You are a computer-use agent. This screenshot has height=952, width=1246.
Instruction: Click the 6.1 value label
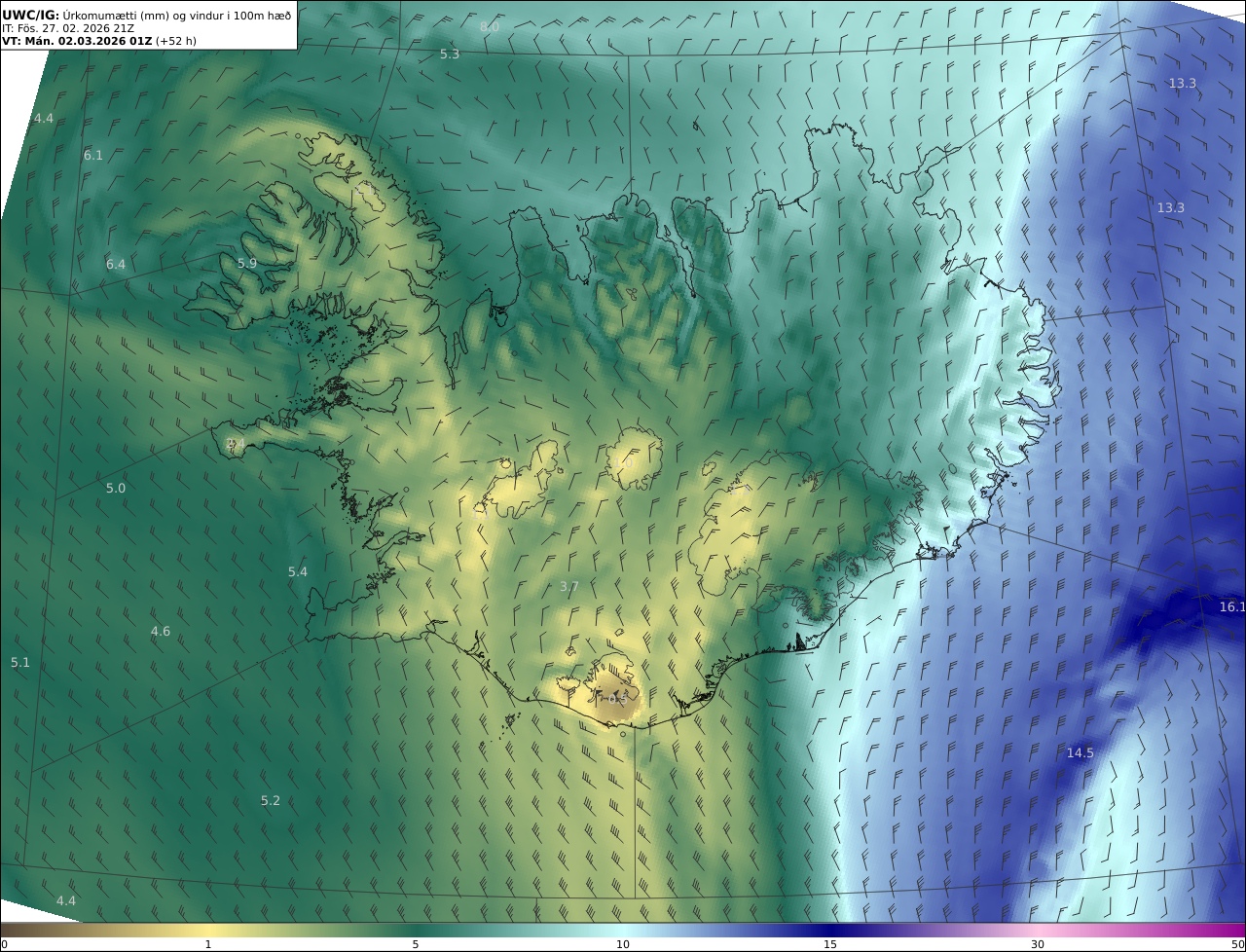(93, 155)
